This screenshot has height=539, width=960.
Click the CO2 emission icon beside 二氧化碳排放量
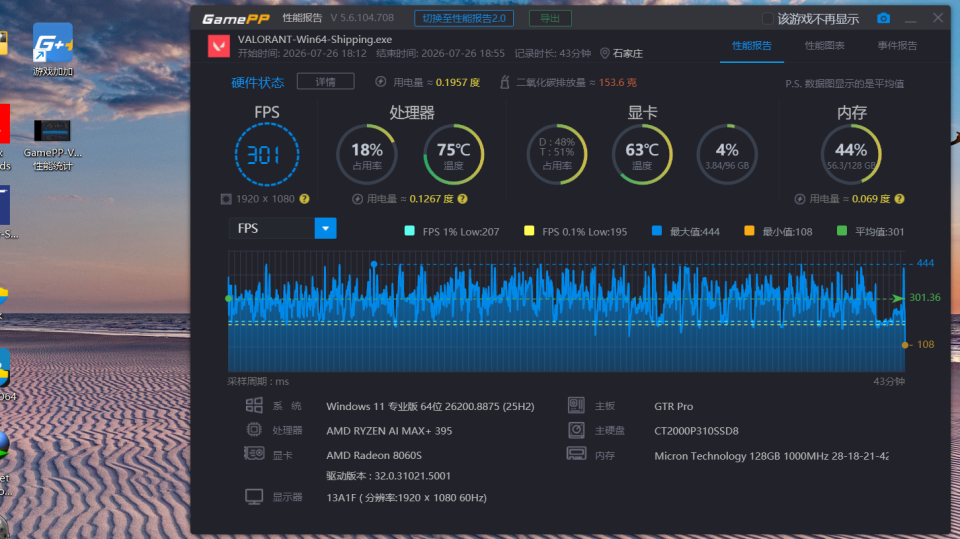pyautogui.click(x=504, y=82)
